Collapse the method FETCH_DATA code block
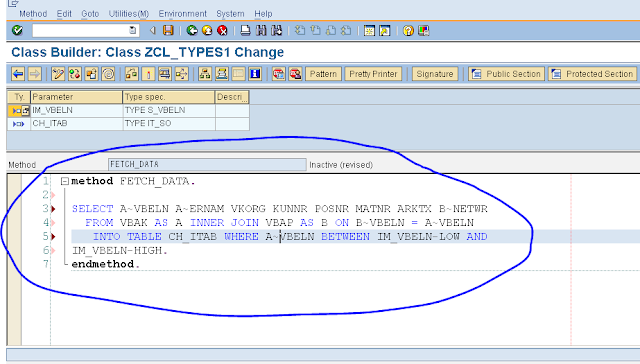640x364 pixels. coord(64,181)
